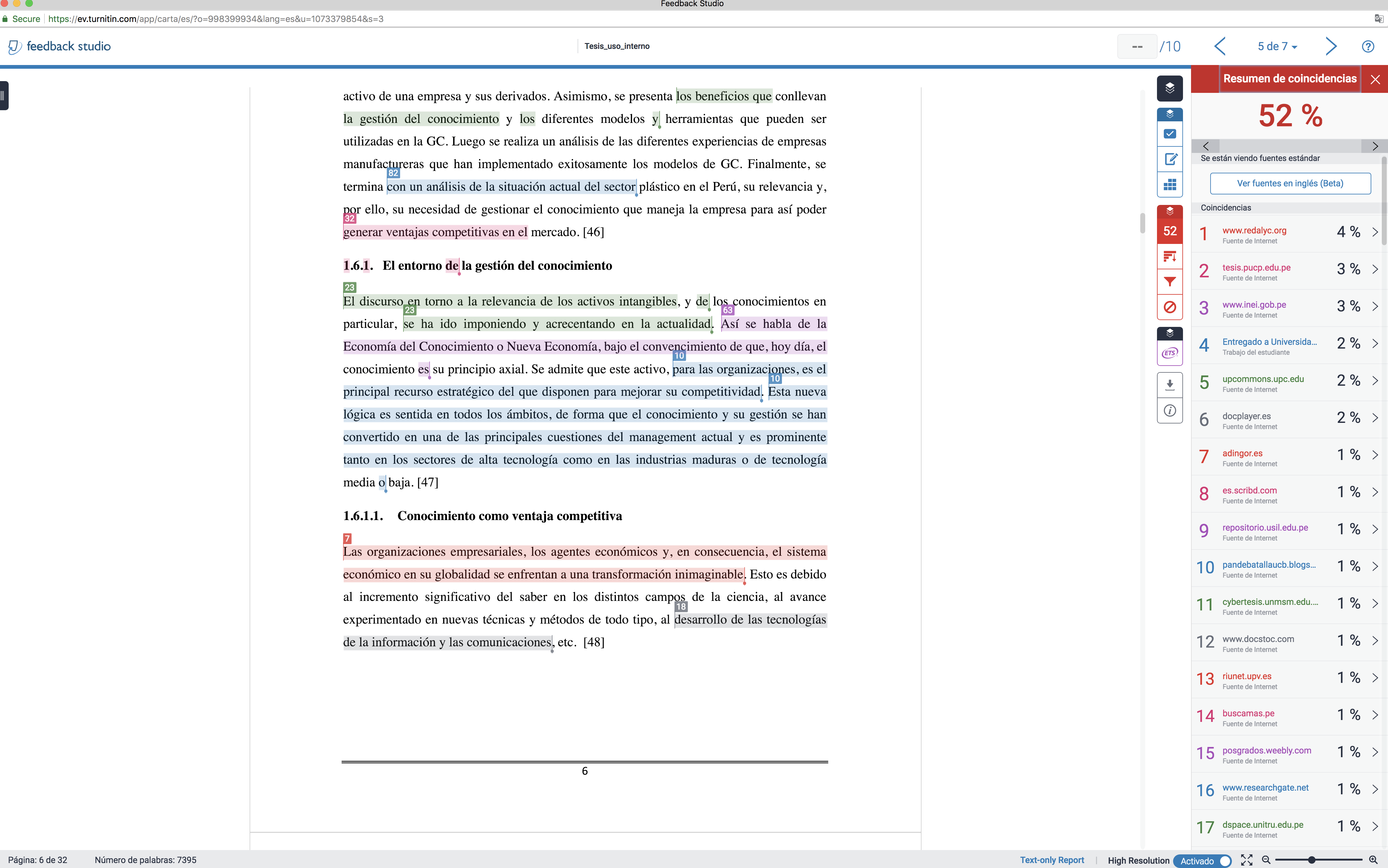Image resolution: width=1388 pixels, height=868 pixels.
Task: Open the '5 de 7' paper dropdown
Action: click(x=1277, y=46)
